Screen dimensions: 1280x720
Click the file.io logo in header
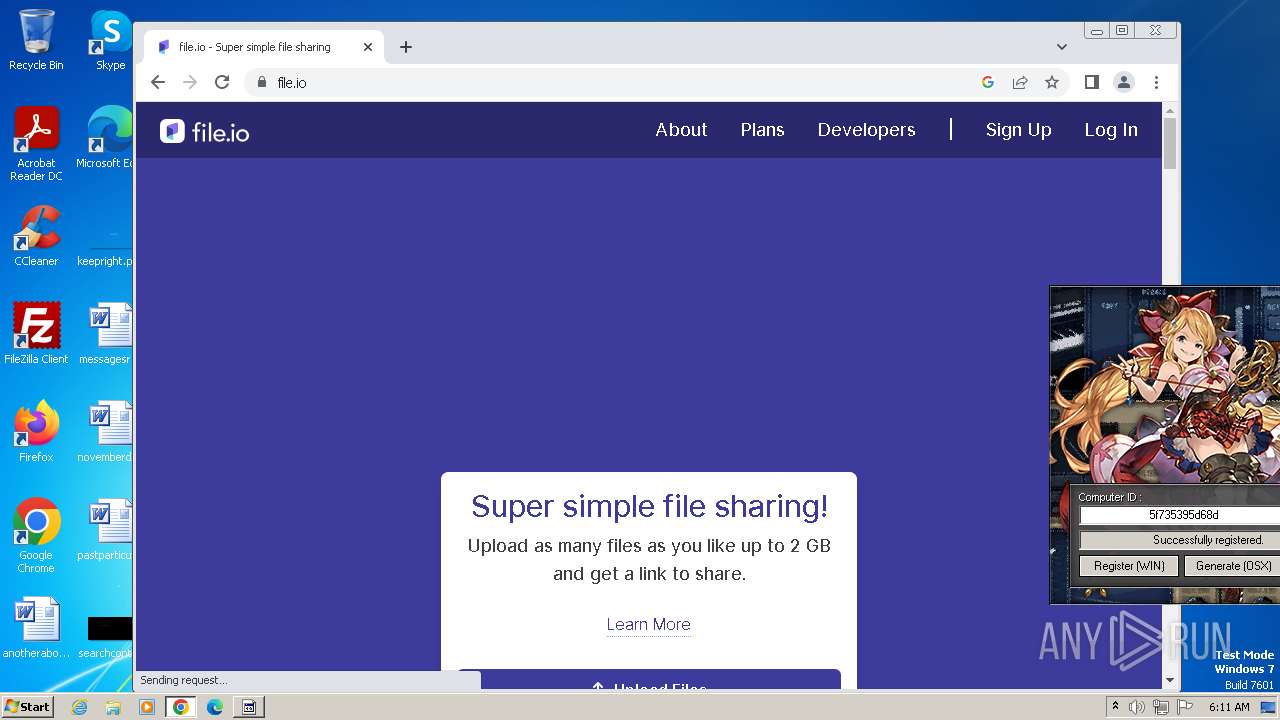(x=205, y=131)
